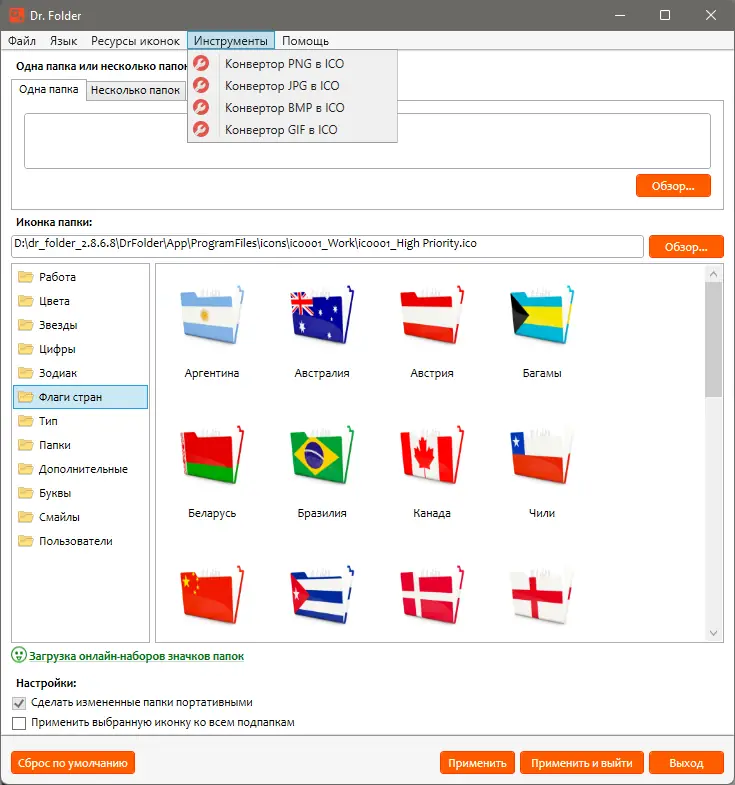The height and width of the screenshot is (785, 735).
Task: Open the Язык menu
Action: [x=64, y=41]
